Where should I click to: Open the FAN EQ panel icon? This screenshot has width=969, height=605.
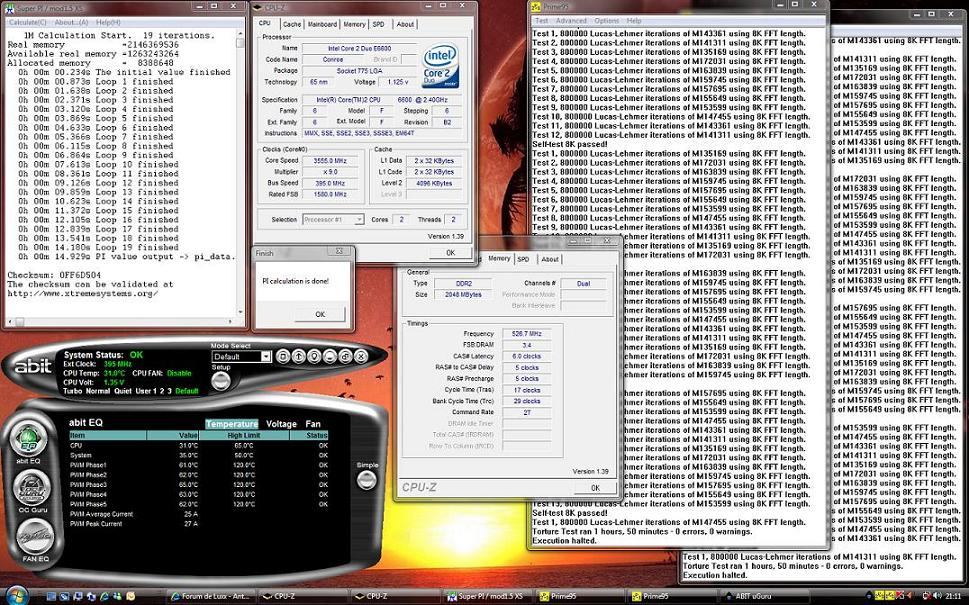coord(35,536)
